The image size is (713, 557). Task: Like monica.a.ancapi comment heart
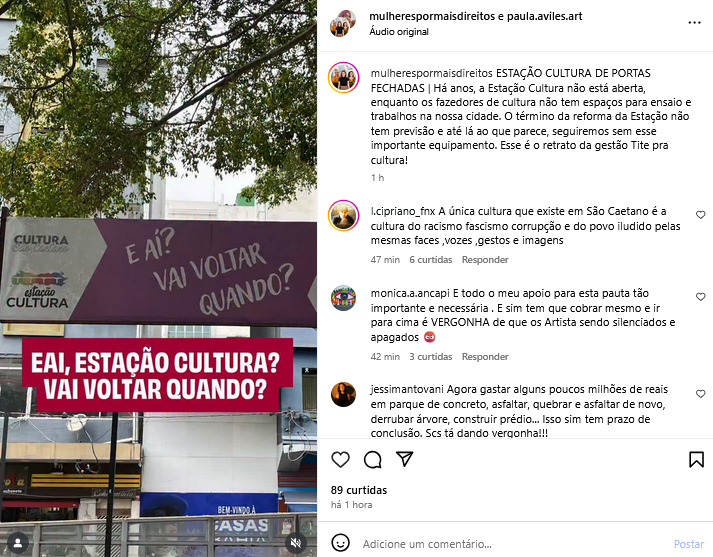[x=700, y=297]
